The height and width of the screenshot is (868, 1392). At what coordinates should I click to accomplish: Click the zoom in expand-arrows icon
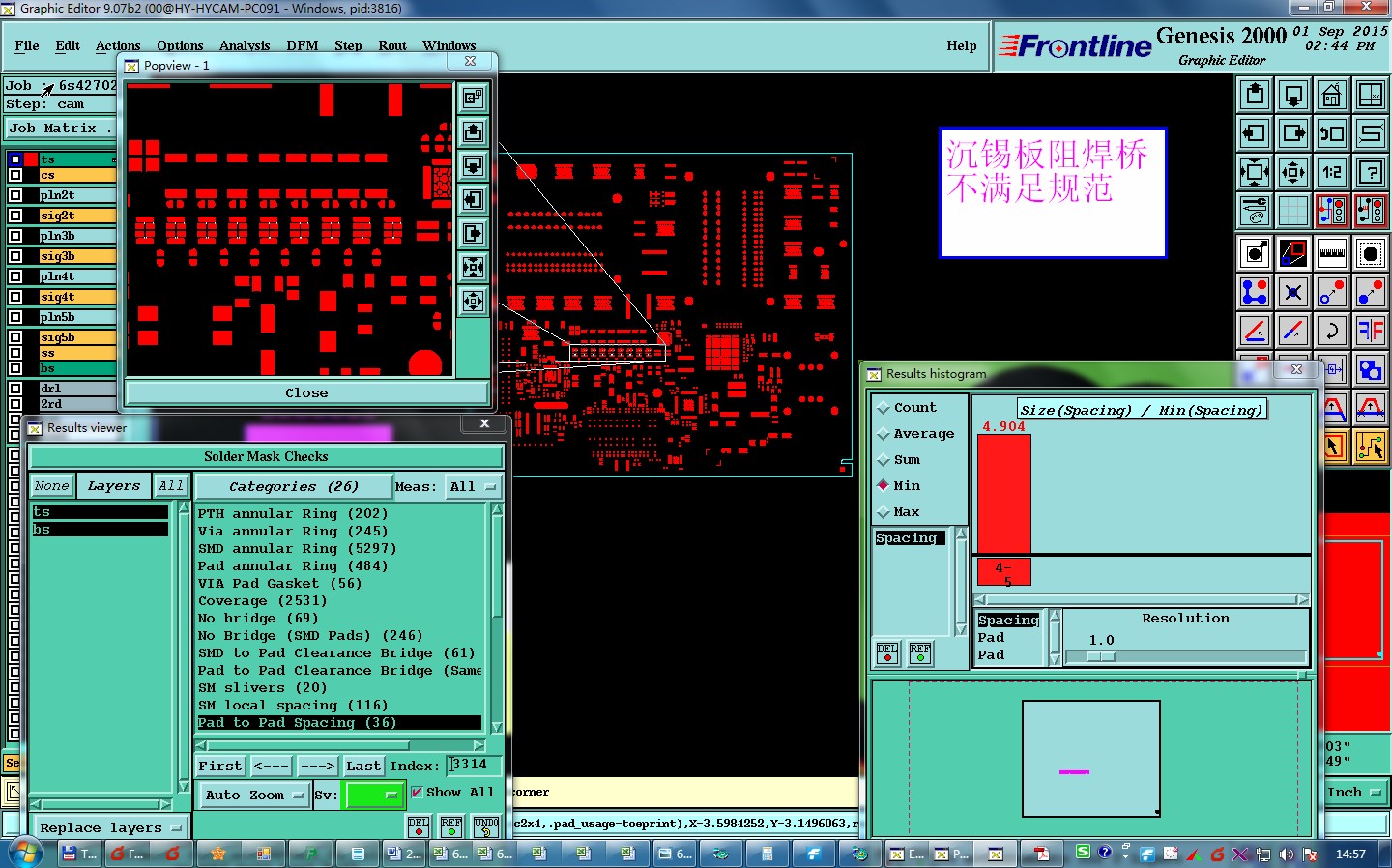(x=1255, y=172)
